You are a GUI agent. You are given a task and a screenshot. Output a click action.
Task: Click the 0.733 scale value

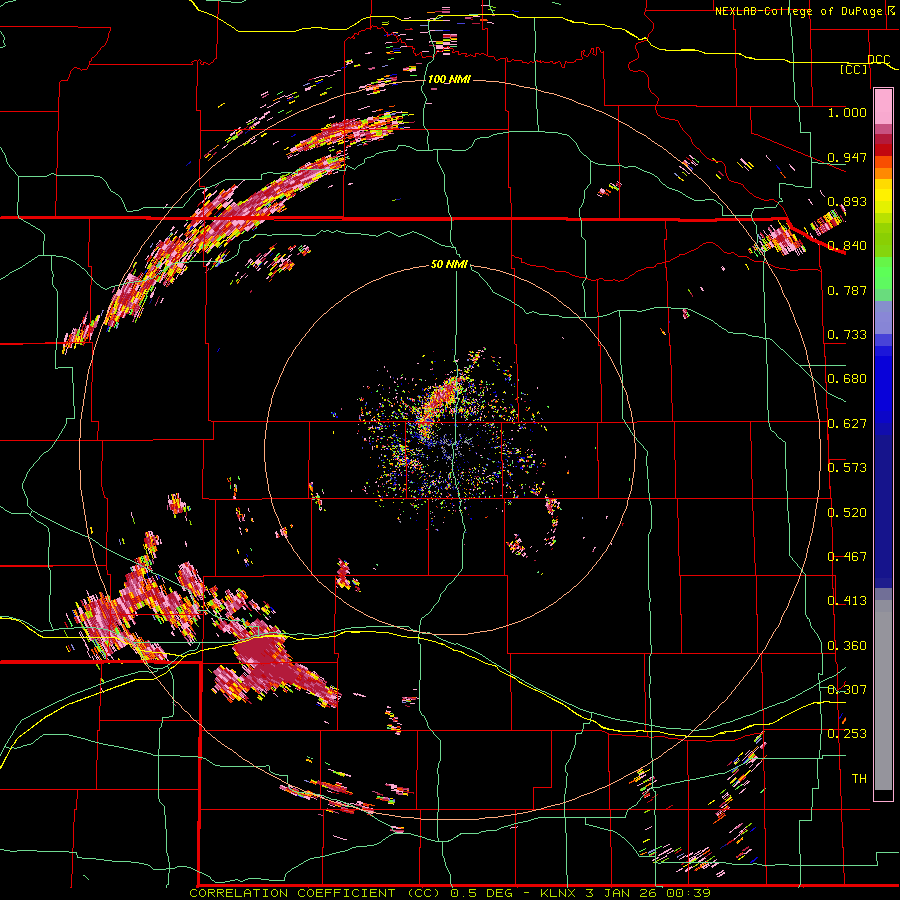click(x=847, y=335)
